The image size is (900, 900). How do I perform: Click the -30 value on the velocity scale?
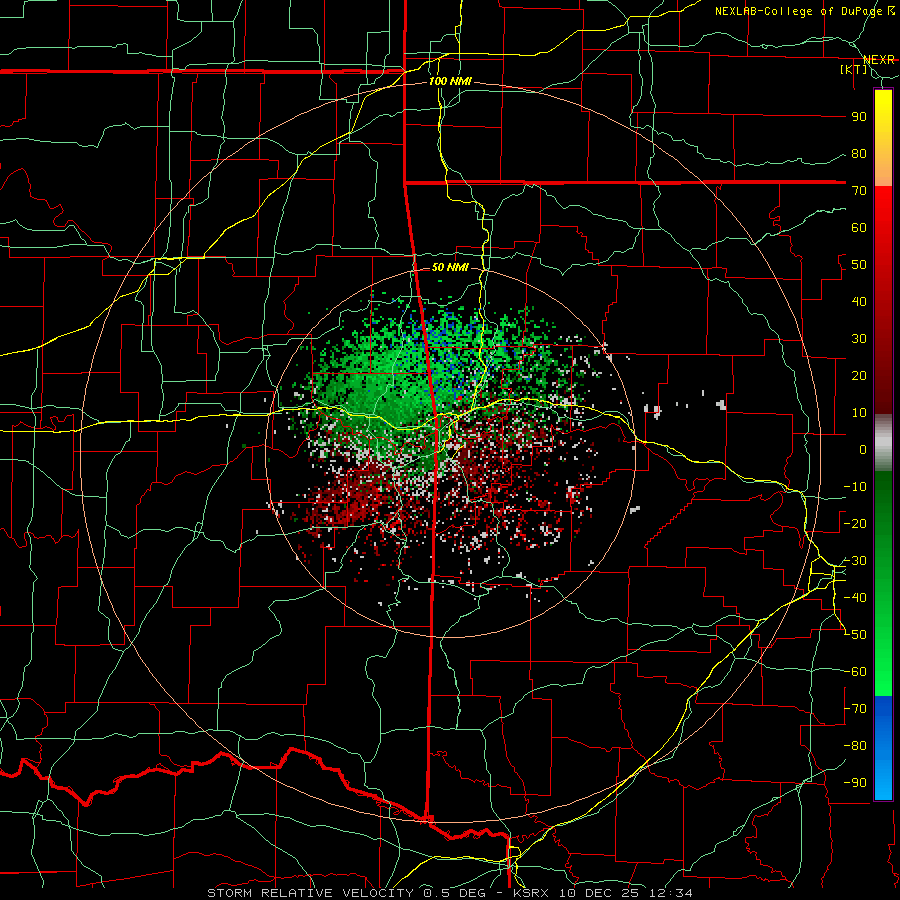coord(855,561)
